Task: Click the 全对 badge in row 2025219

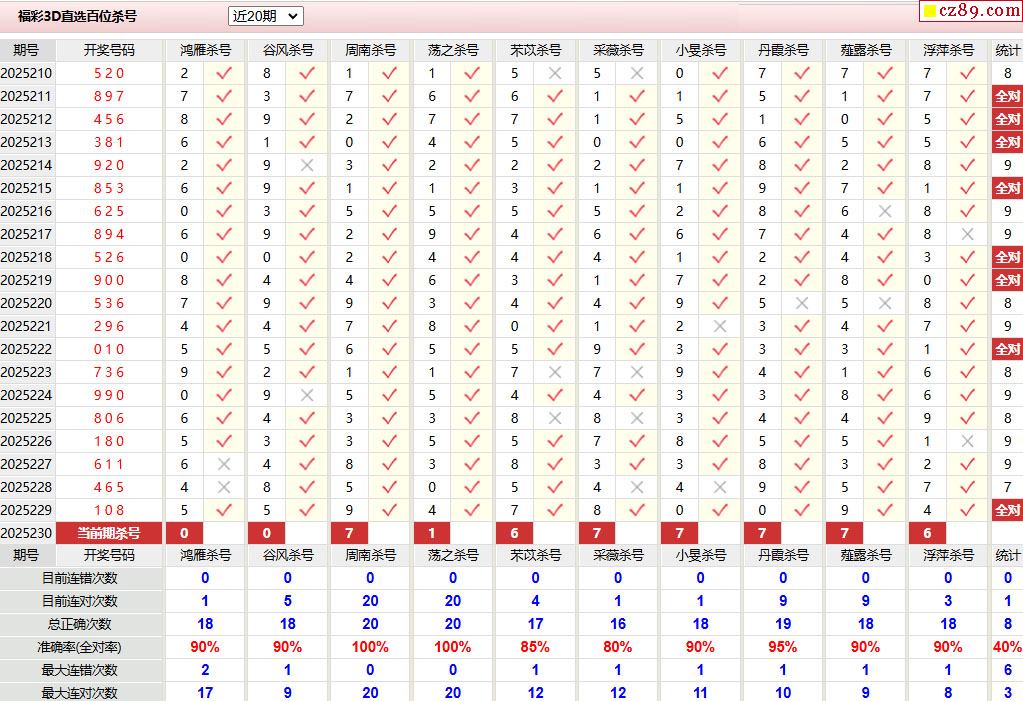Action: 1007,280
